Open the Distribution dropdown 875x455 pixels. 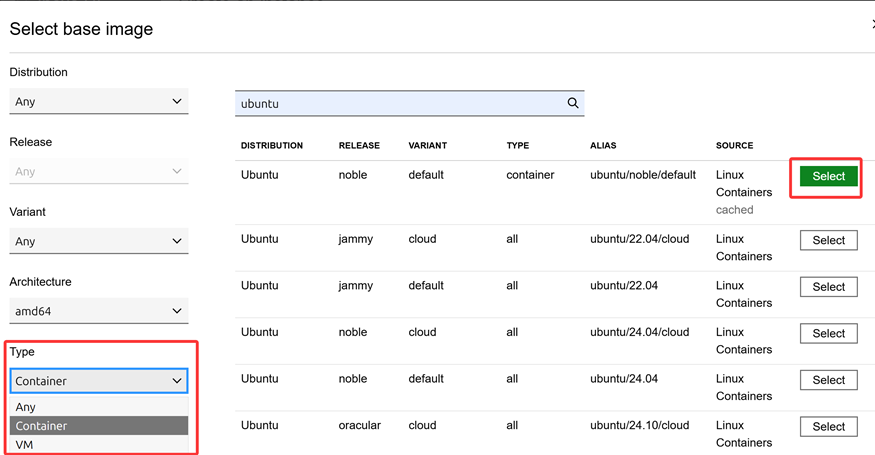click(99, 102)
